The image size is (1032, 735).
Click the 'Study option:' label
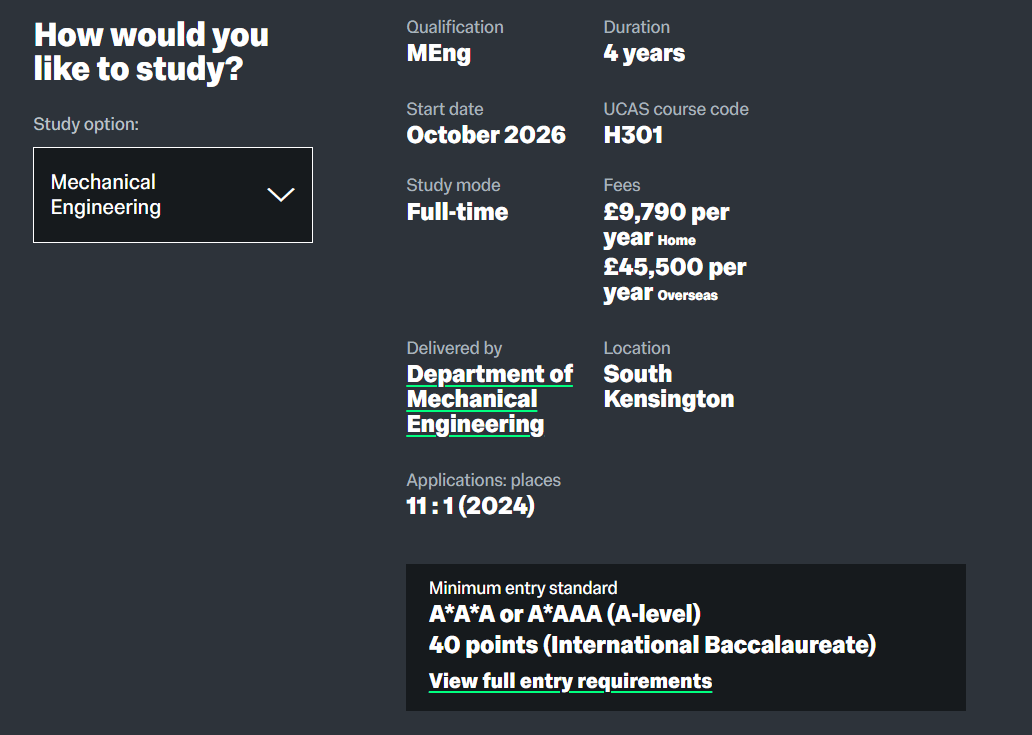pyautogui.click(x=86, y=124)
